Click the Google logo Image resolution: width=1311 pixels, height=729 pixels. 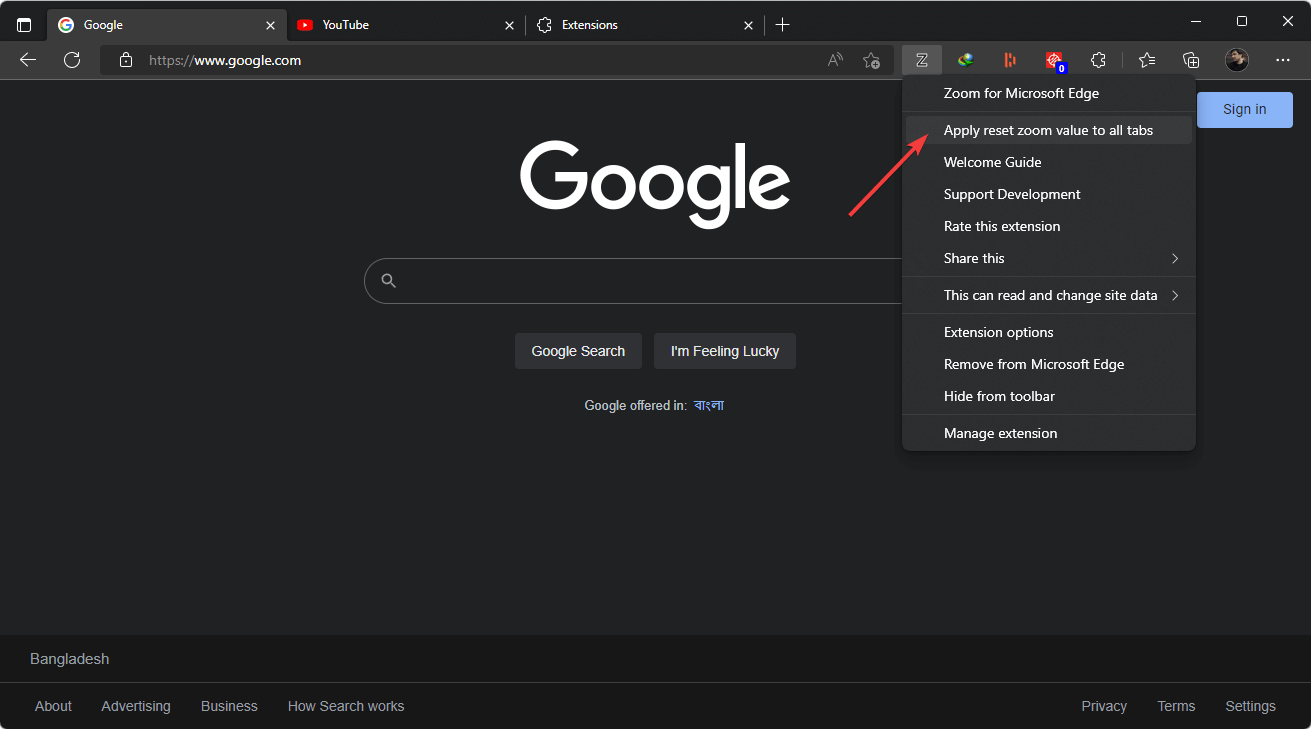[655, 185]
